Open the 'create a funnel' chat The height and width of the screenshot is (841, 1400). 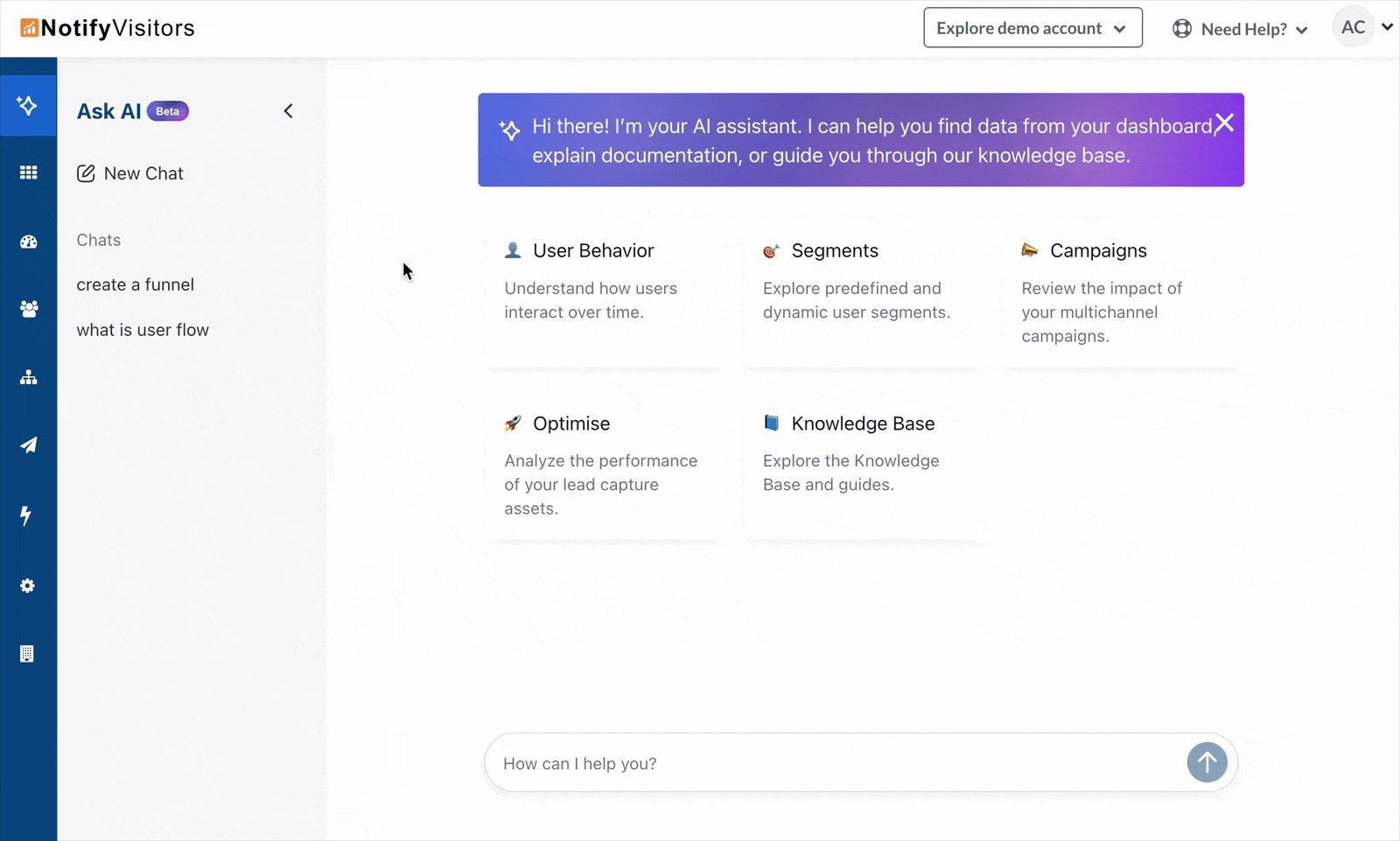pos(136,284)
